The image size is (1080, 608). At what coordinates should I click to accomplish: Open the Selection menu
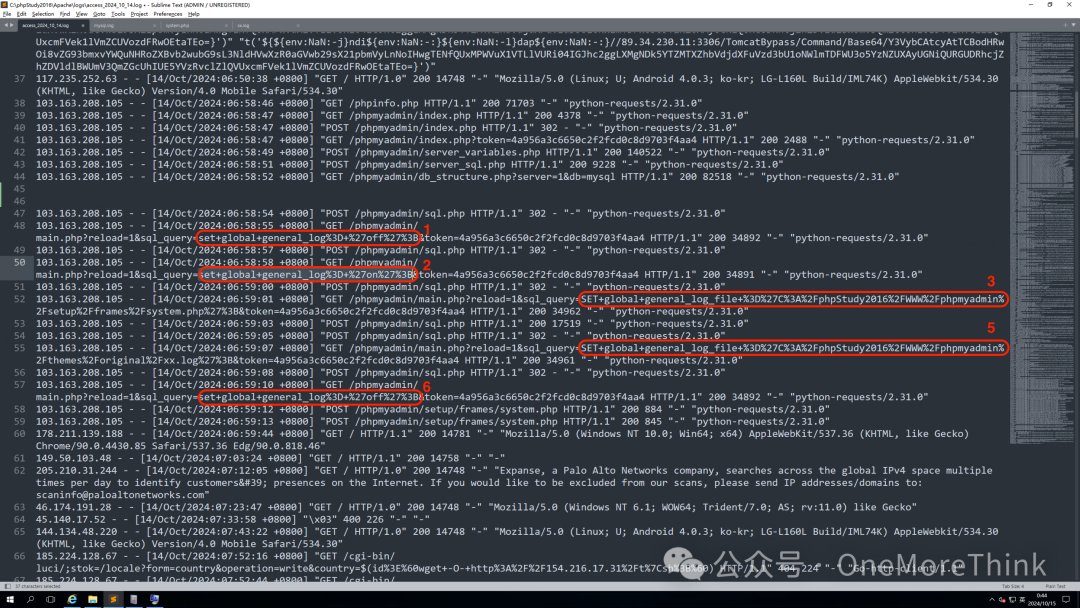(43, 14)
